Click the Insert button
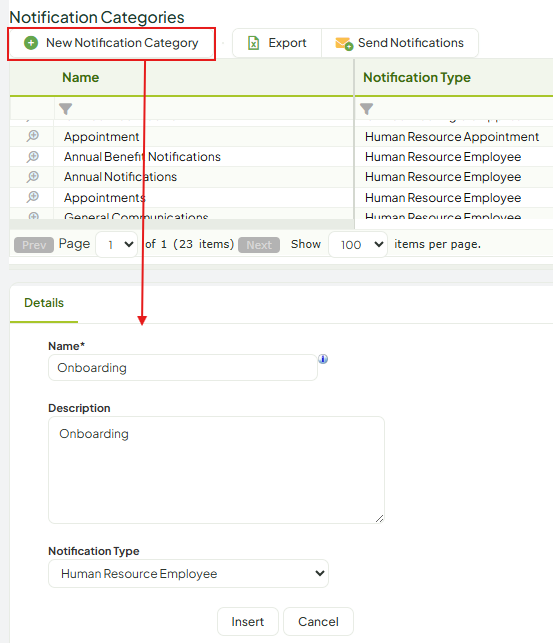Viewport: 553px width, 643px height. tap(248, 622)
